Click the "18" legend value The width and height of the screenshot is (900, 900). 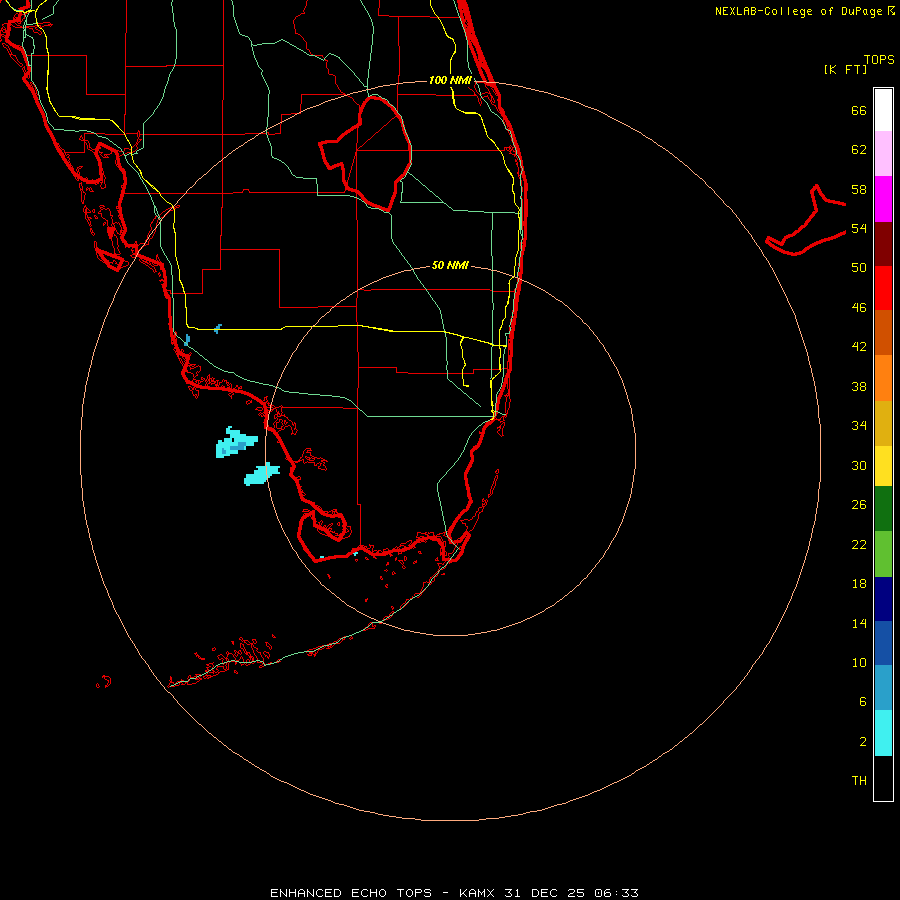(859, 583)
